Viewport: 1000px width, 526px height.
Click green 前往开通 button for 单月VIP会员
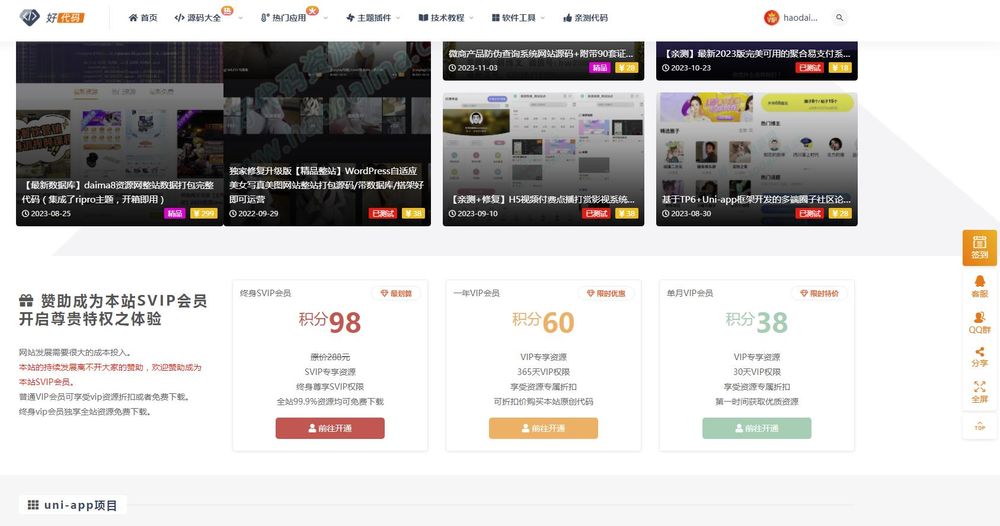pyautogui.click(x=757, y=428)
